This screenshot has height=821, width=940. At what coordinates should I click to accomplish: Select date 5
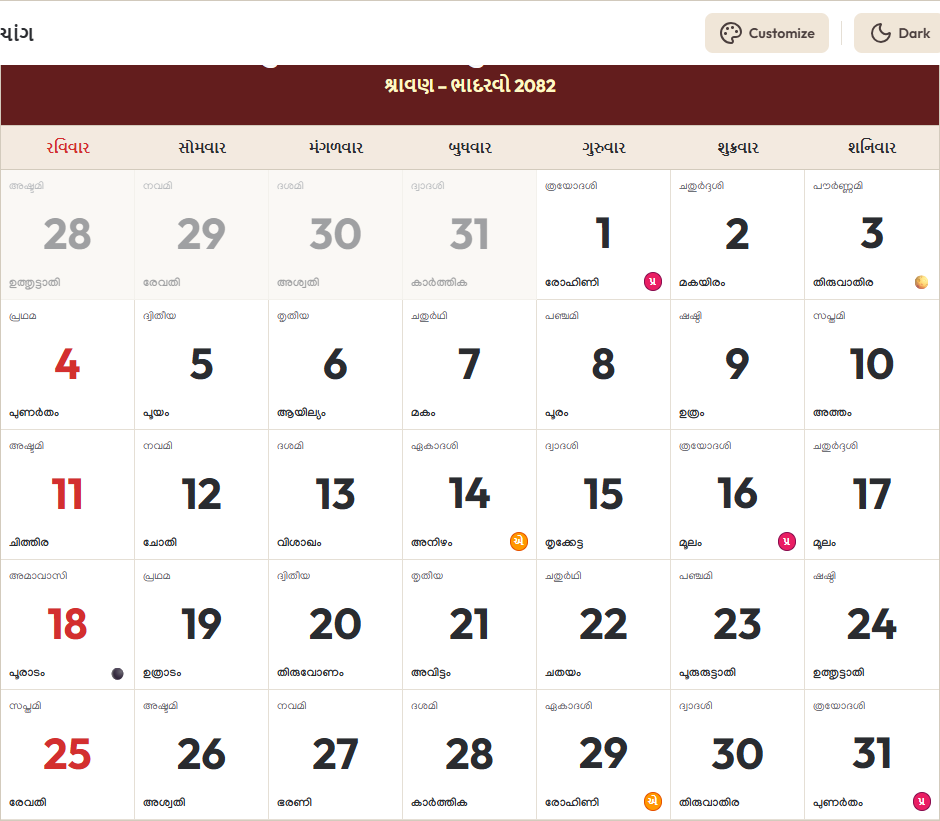coord(202,365)
